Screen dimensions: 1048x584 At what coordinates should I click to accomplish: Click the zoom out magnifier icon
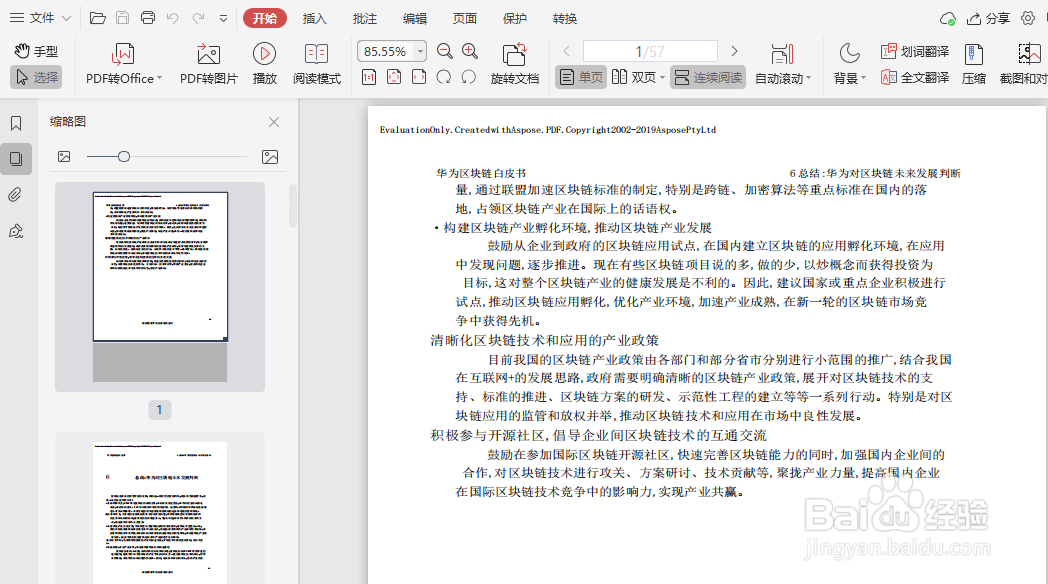tap(444, 51)
